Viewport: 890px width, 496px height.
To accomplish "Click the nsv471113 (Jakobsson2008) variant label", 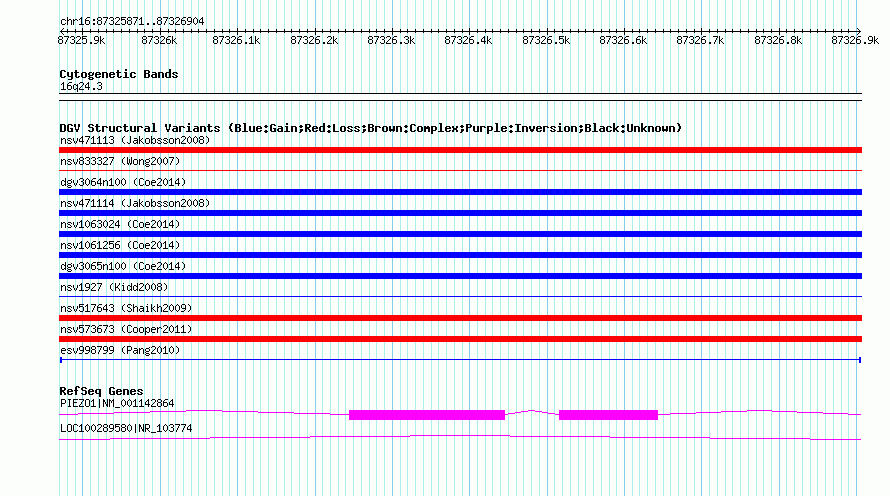I will (135, 140).
